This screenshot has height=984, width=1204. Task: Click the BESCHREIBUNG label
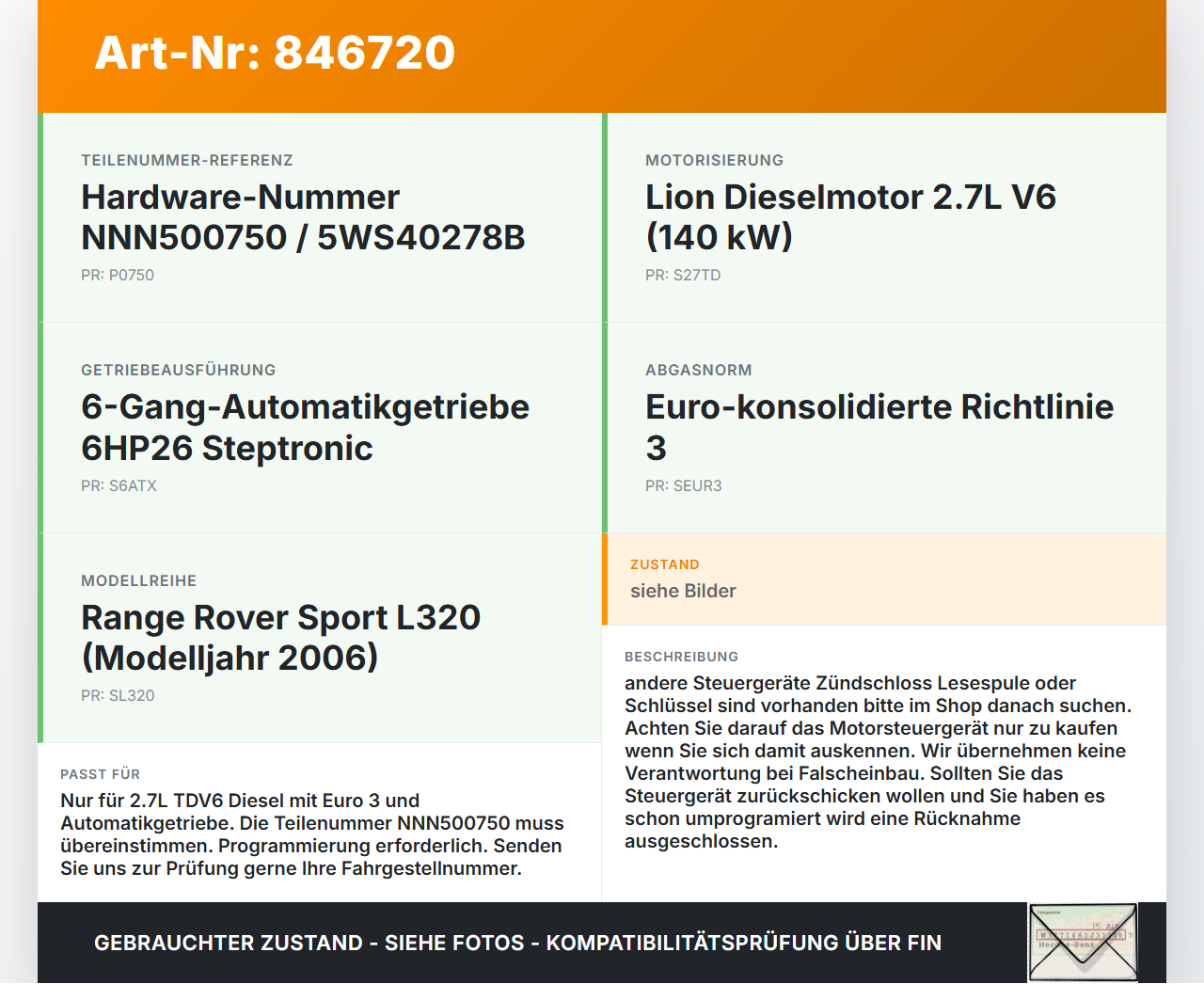682,657
